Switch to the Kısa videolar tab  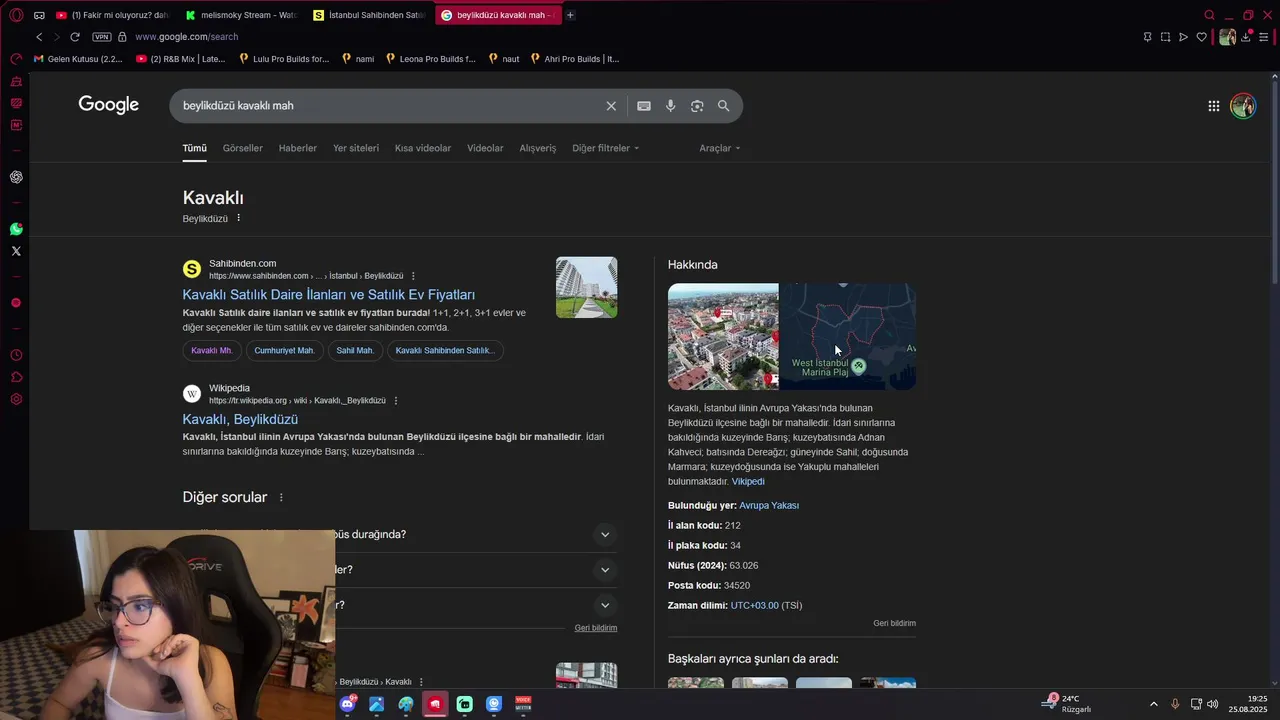[423, 148]
